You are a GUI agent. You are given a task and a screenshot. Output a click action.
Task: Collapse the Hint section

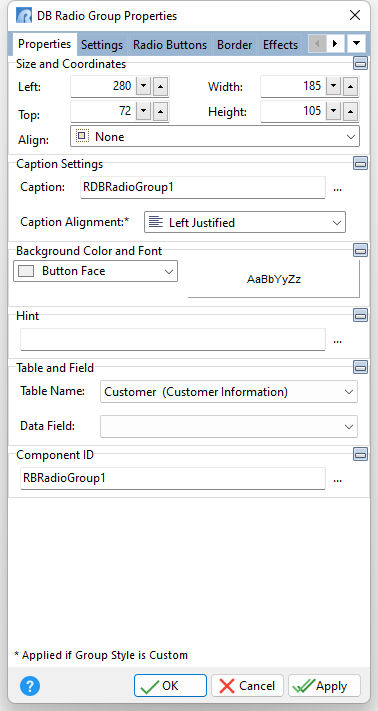360,315
